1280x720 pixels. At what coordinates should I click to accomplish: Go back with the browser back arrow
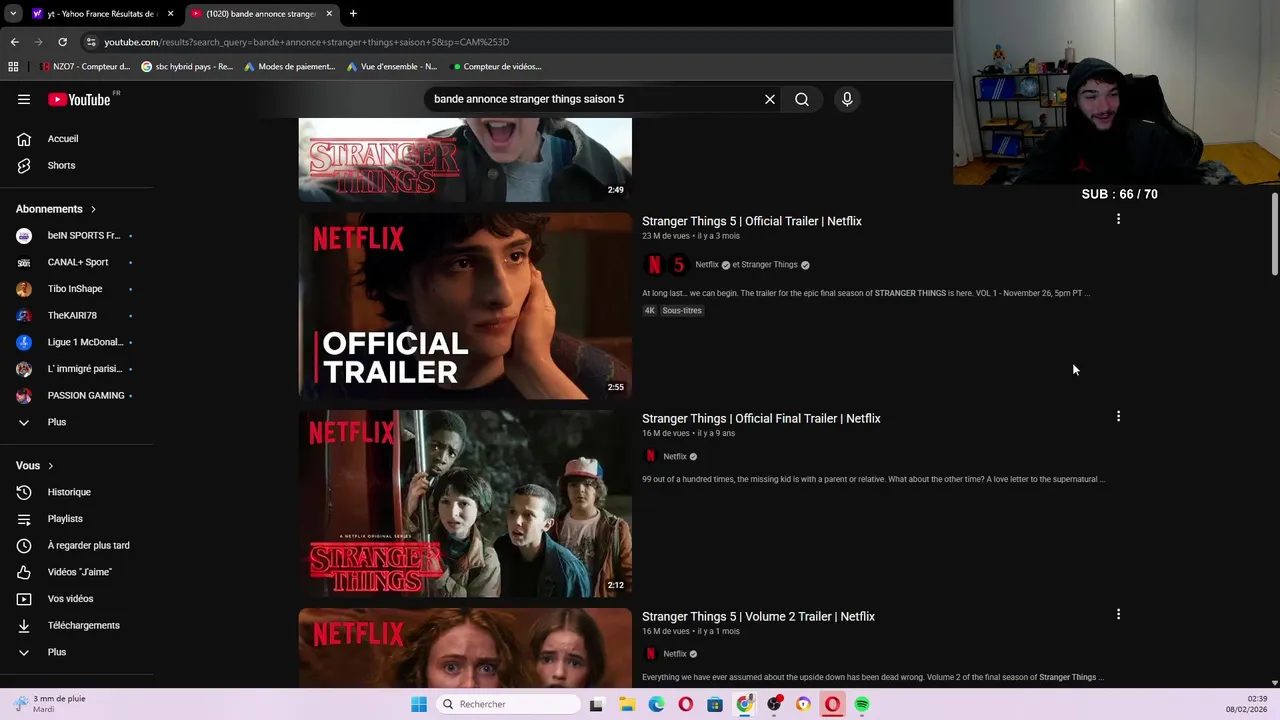tap(14, 42)
